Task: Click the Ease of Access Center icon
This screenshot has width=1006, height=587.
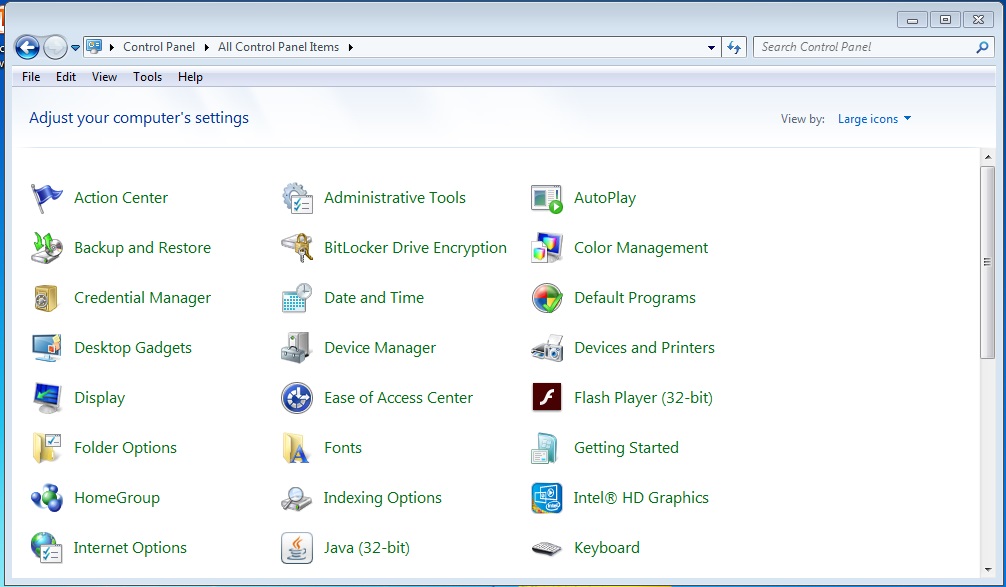Action: point(297,398)
